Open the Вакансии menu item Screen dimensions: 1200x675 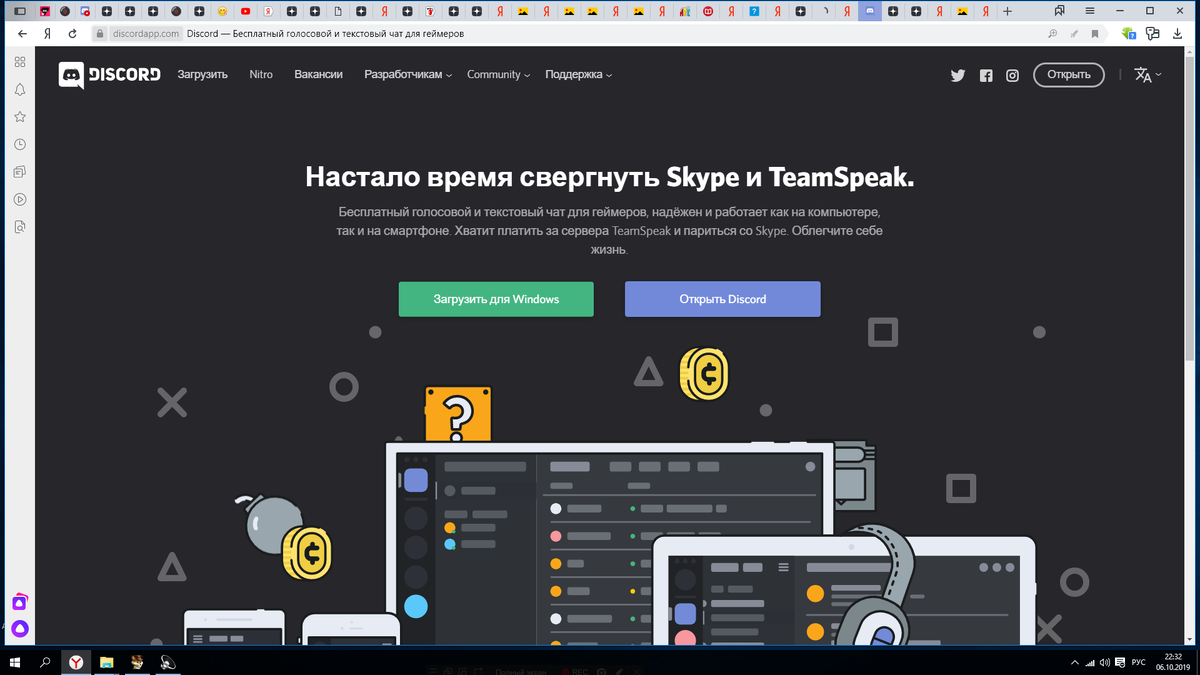pos(318,74)
